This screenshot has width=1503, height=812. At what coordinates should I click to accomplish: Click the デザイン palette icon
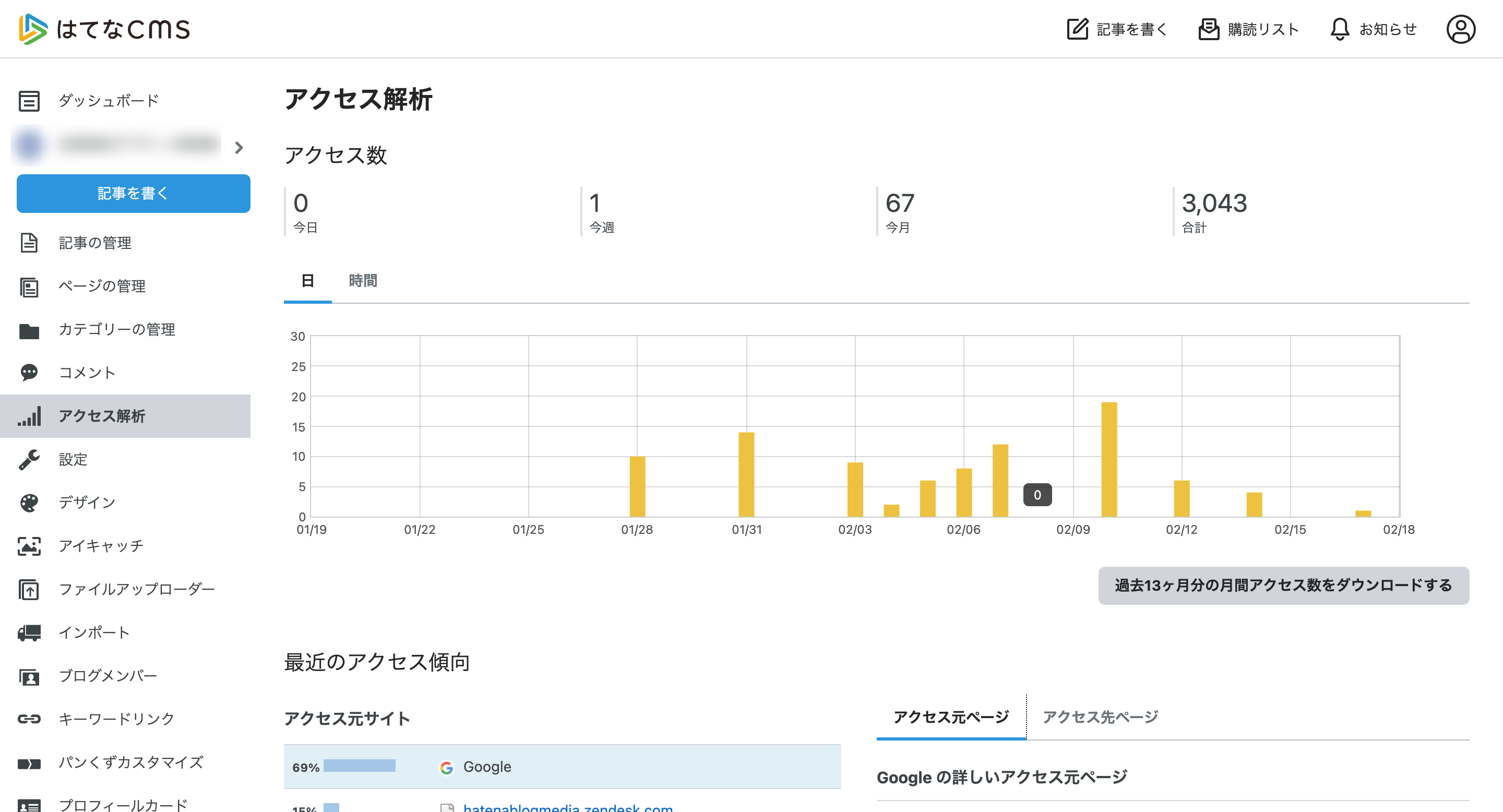click(x=29, y=502)
